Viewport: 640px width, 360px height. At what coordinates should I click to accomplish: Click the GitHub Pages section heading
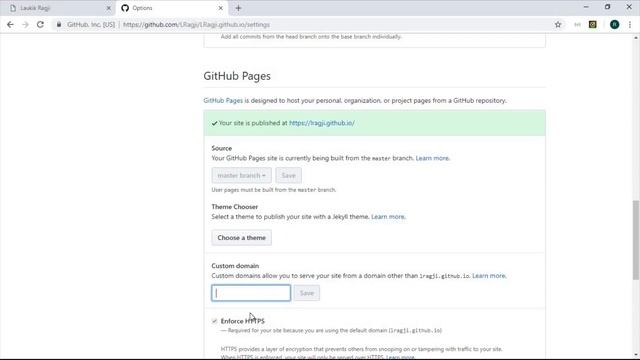coord(237,76)
